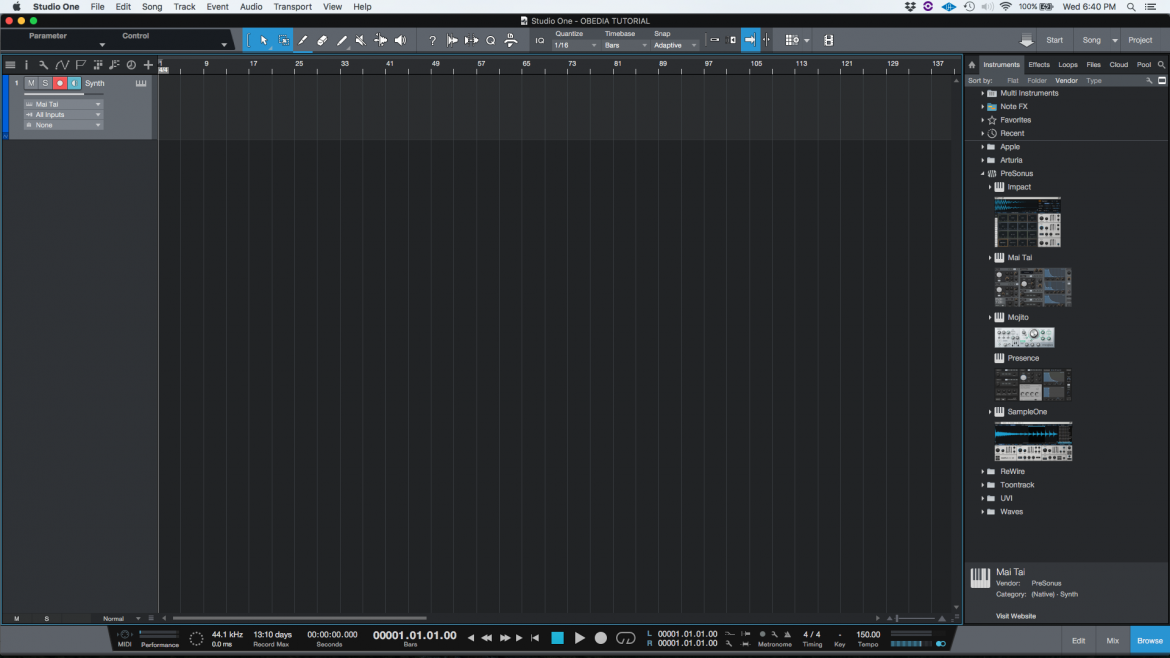The width and height of the screenshot is (1170, 658).
Task: Click the Start page button
Action: (x=1054, y=40)
